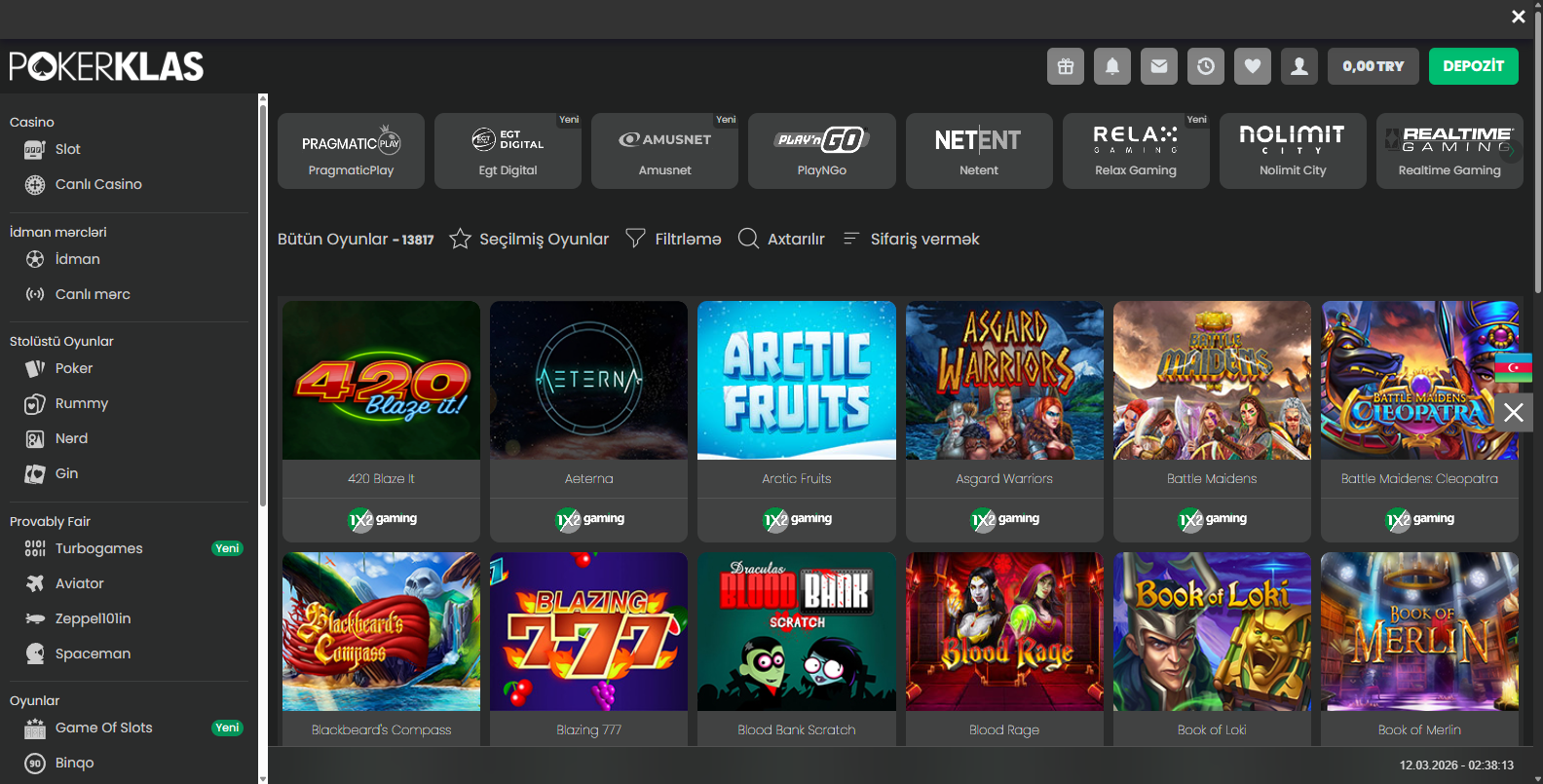Click the Azerbaijan flag language icon
Image resolution: width=1543 pixels, height=784 pixels.
point(1513,367)
